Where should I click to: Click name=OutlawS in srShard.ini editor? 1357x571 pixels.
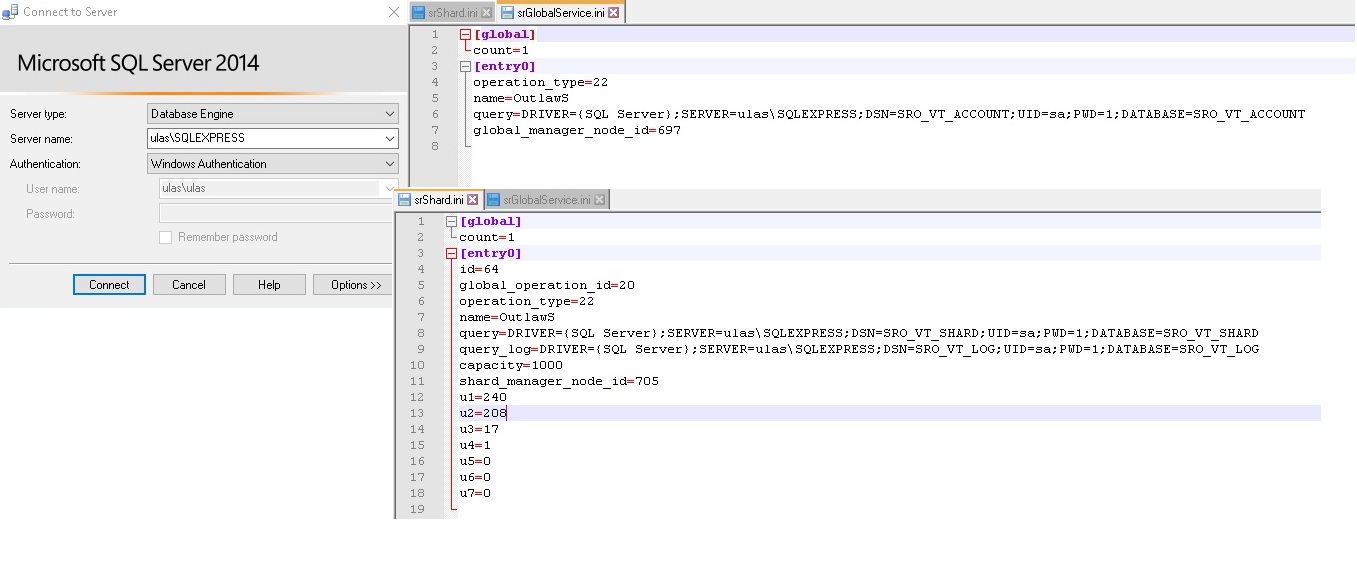click(507, 317)
